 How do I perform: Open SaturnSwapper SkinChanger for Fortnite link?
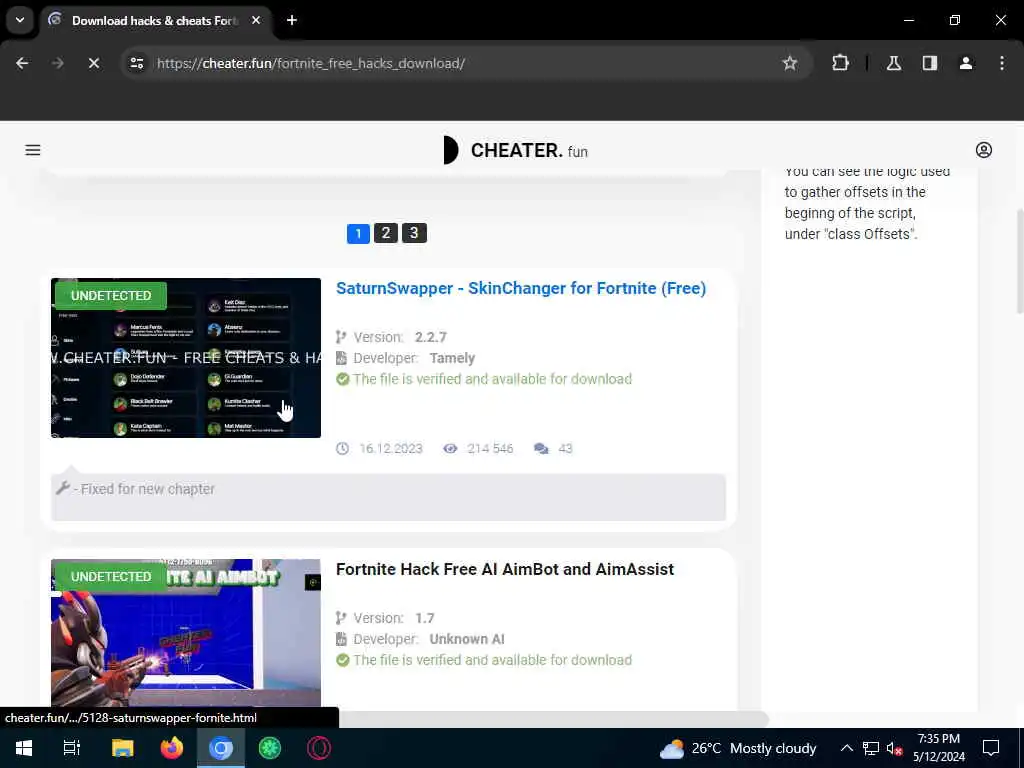tap(520, 289)
